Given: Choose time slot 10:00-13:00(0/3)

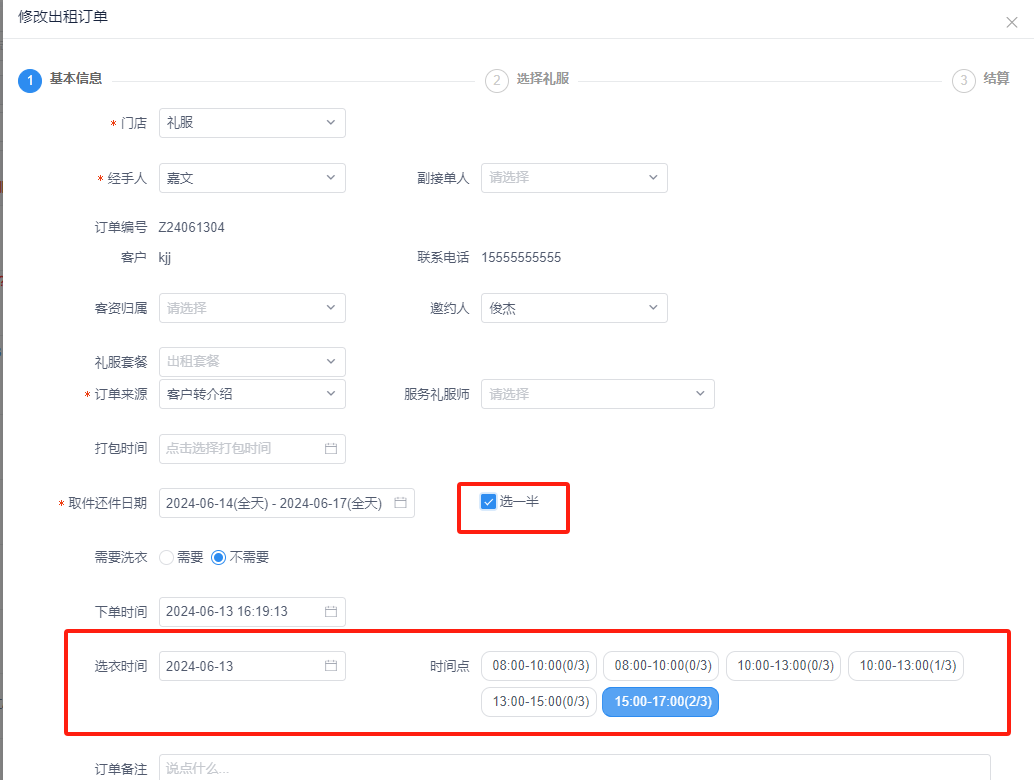Looking at the screenshot, I should pos(785,666).
